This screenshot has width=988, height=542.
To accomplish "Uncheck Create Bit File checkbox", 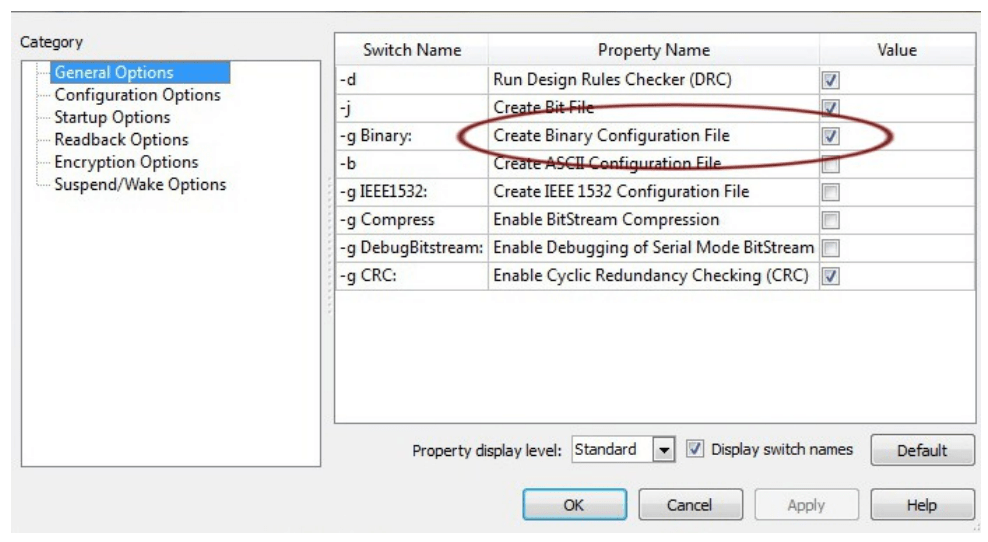I will pyautogui.click(x=830, y=107).
